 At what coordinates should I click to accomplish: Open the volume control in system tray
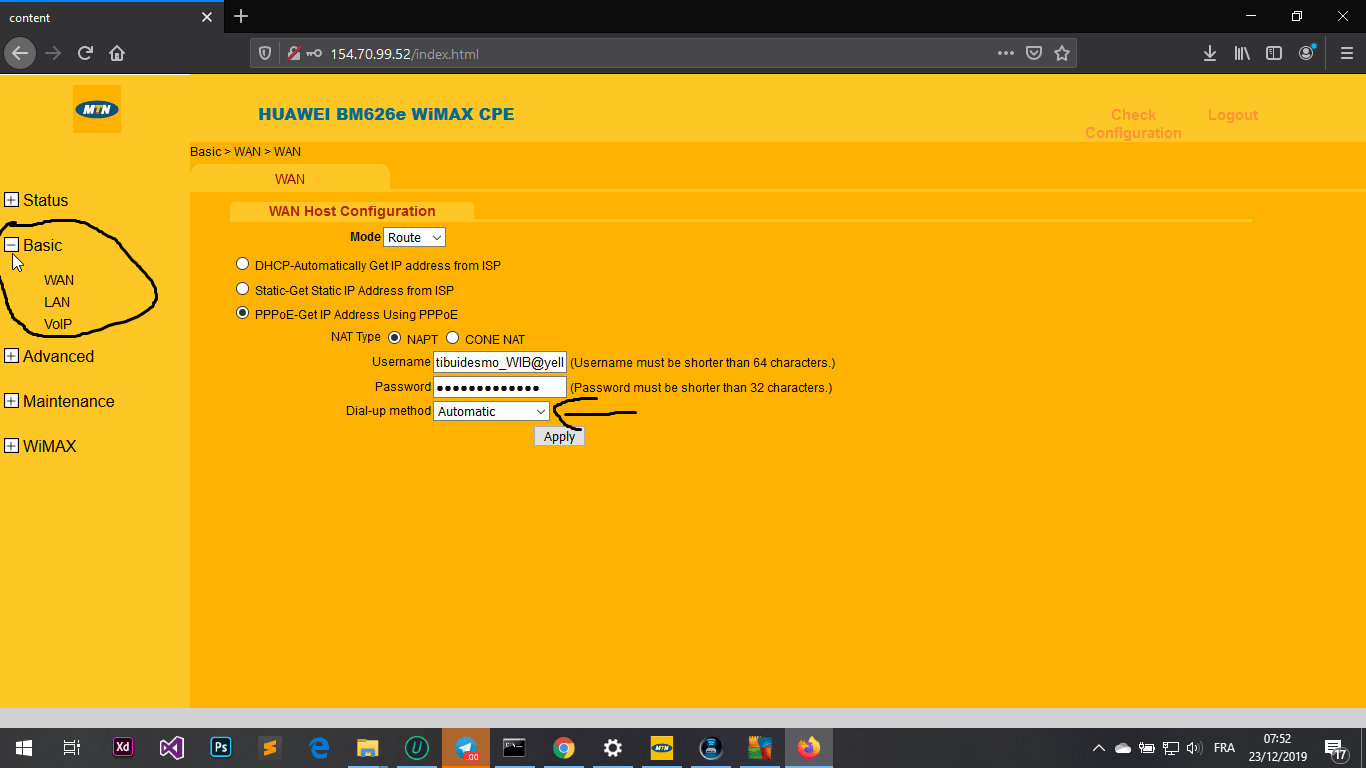point(1194,748)
